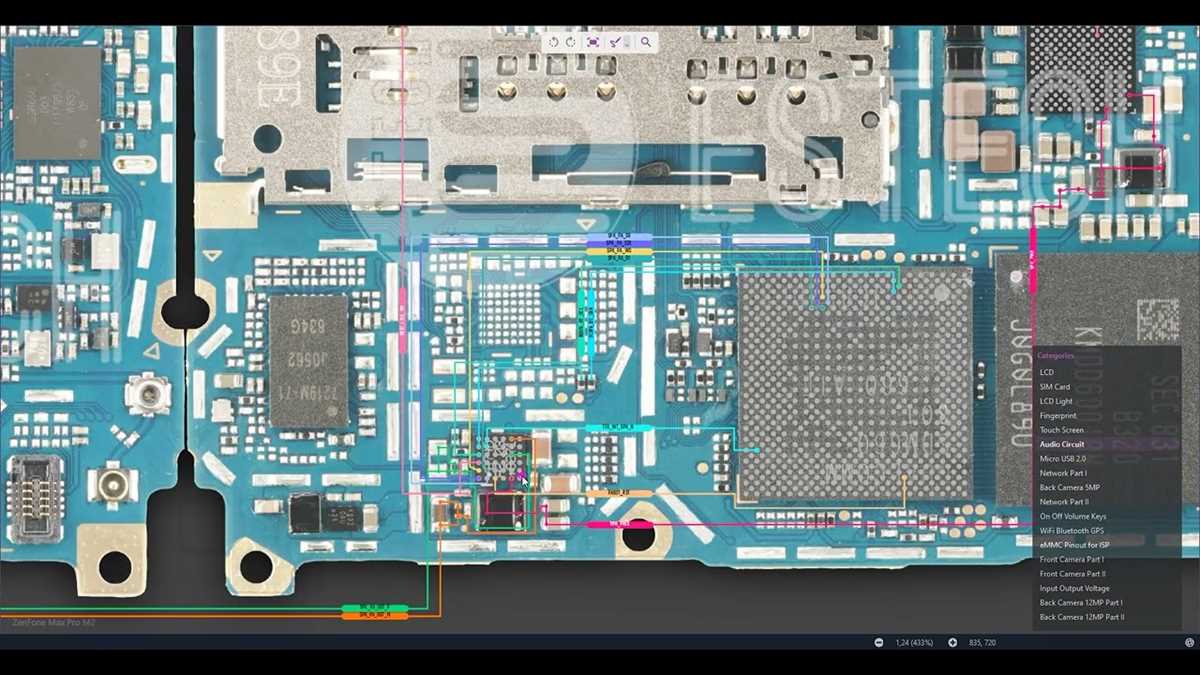Rotate the board view clockwise
Viewport: 1200px width, 675px height.
coord(571,42)
